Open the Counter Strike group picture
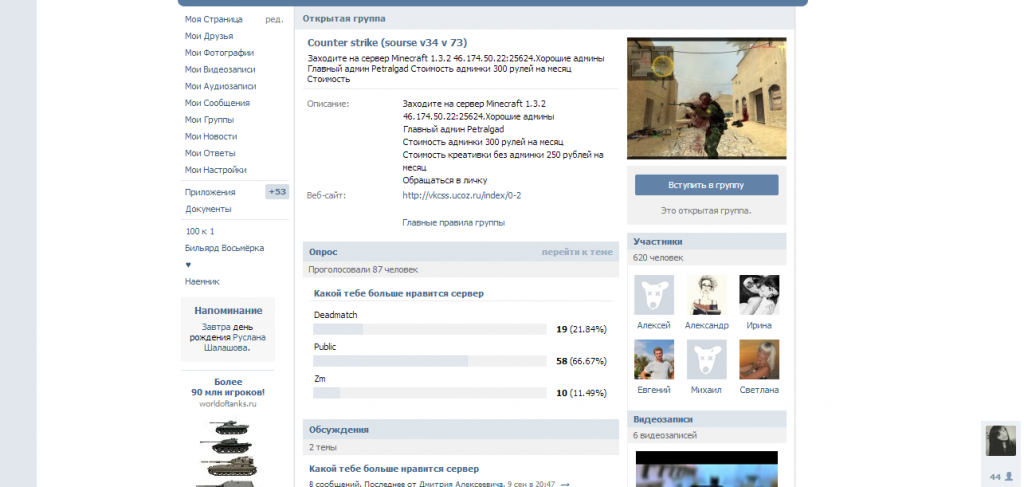This screenshot has height=487, width=1024. [x=706, y=98]
